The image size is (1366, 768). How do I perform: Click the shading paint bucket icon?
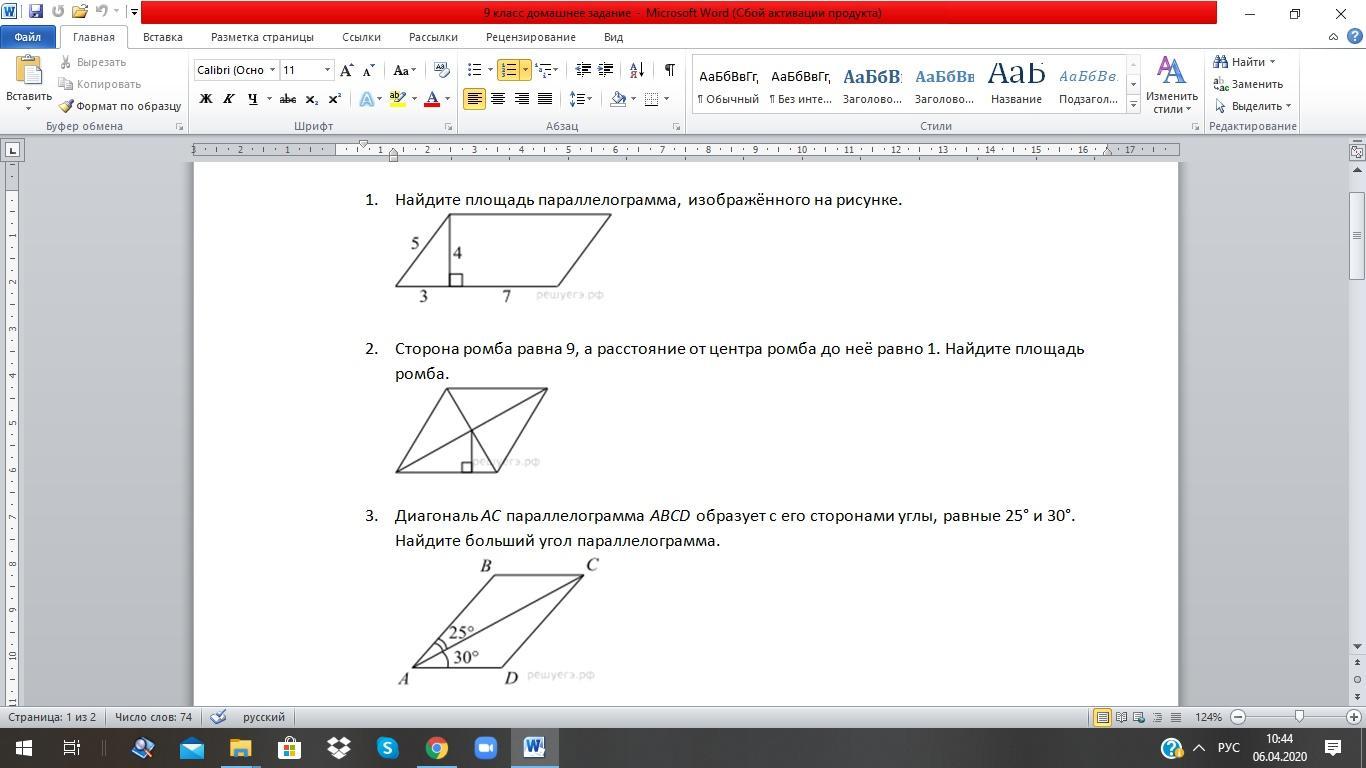coord(618,99)
